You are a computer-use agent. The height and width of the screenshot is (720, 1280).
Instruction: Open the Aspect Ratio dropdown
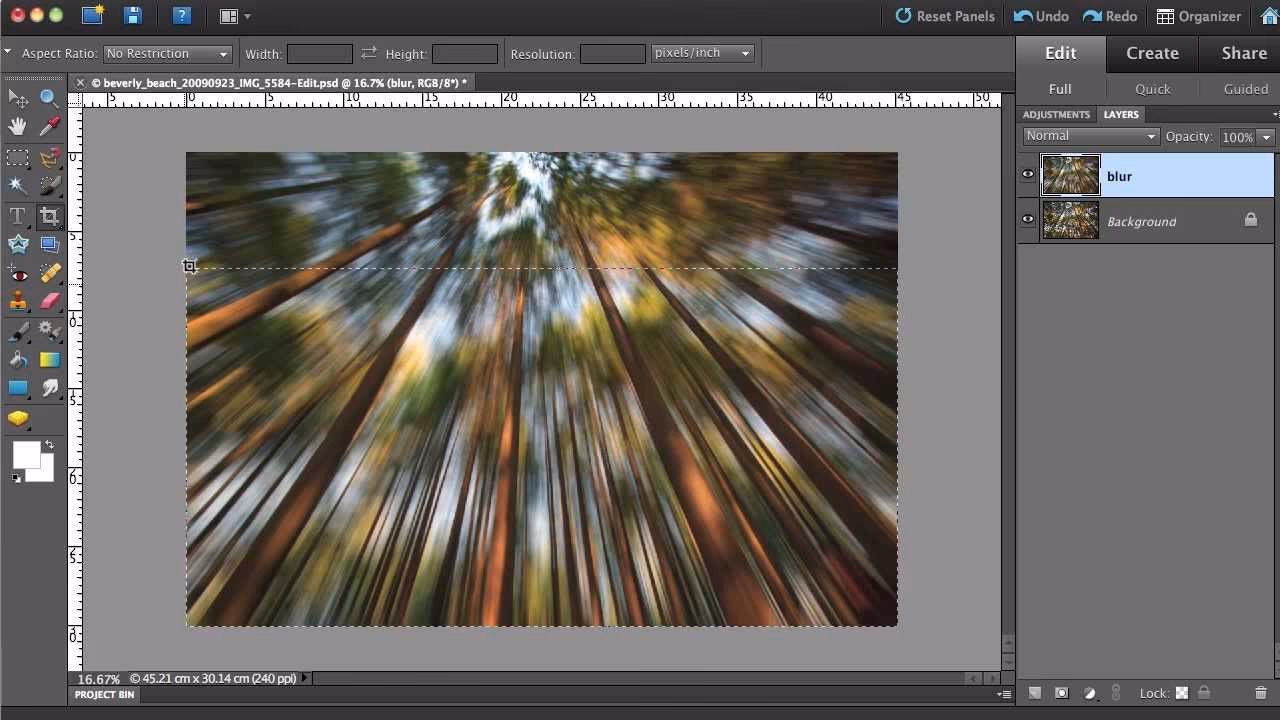167,53
